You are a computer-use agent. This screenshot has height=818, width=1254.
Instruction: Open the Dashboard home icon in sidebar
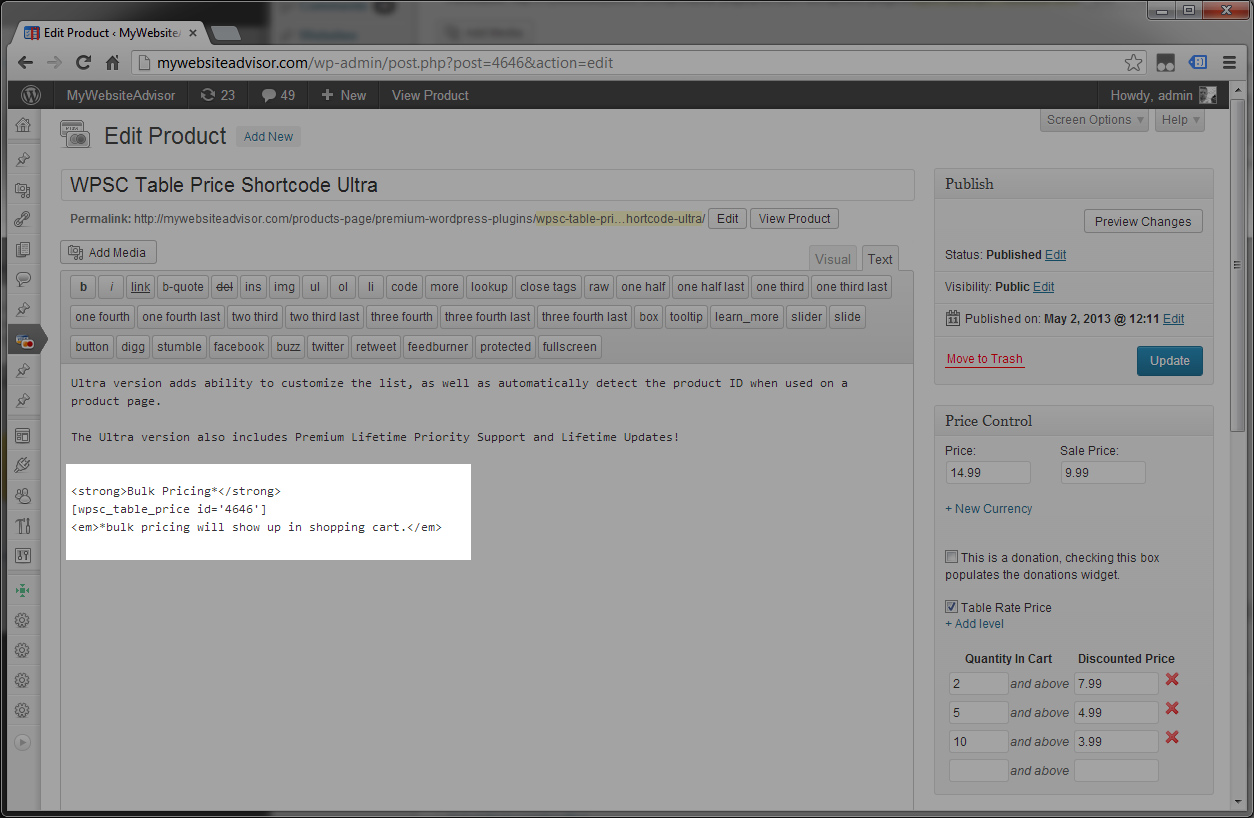(22, 125)
